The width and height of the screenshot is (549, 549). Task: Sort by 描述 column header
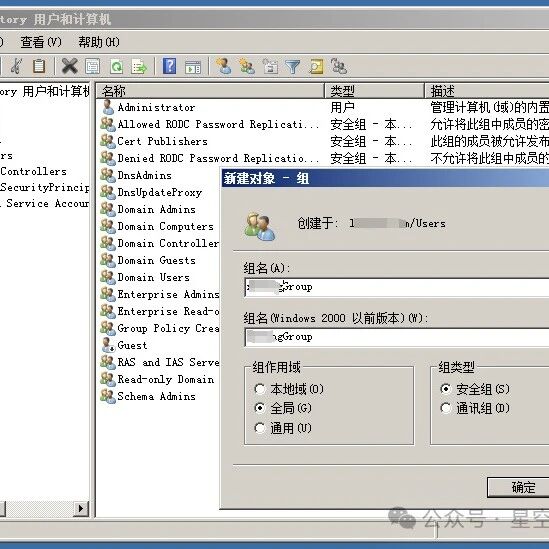point(487,91)
